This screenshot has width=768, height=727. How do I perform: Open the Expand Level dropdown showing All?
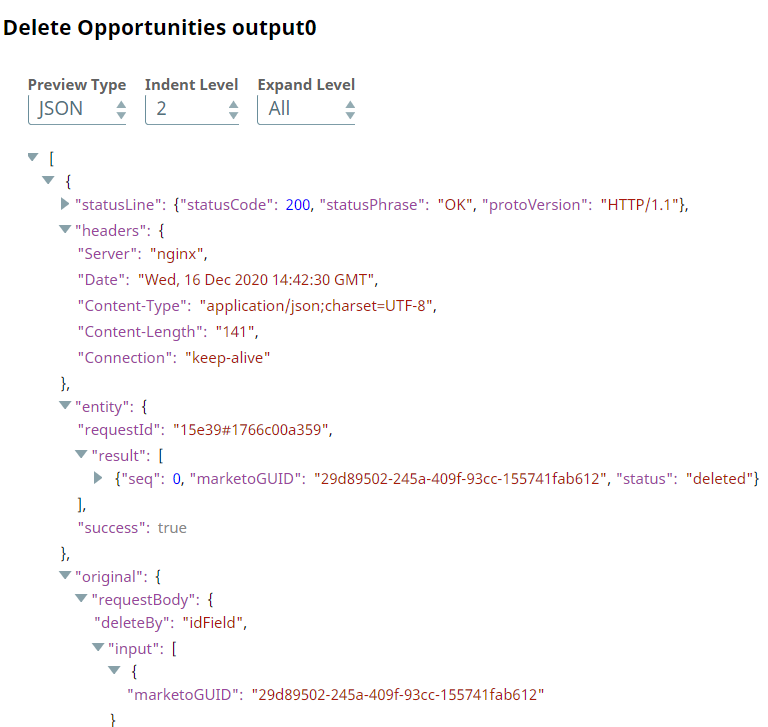coord(306,109)
